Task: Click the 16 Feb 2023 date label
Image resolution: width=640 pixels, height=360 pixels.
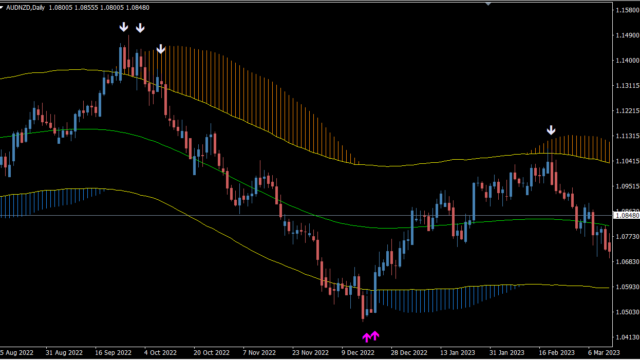Action: tap(556, 353)
